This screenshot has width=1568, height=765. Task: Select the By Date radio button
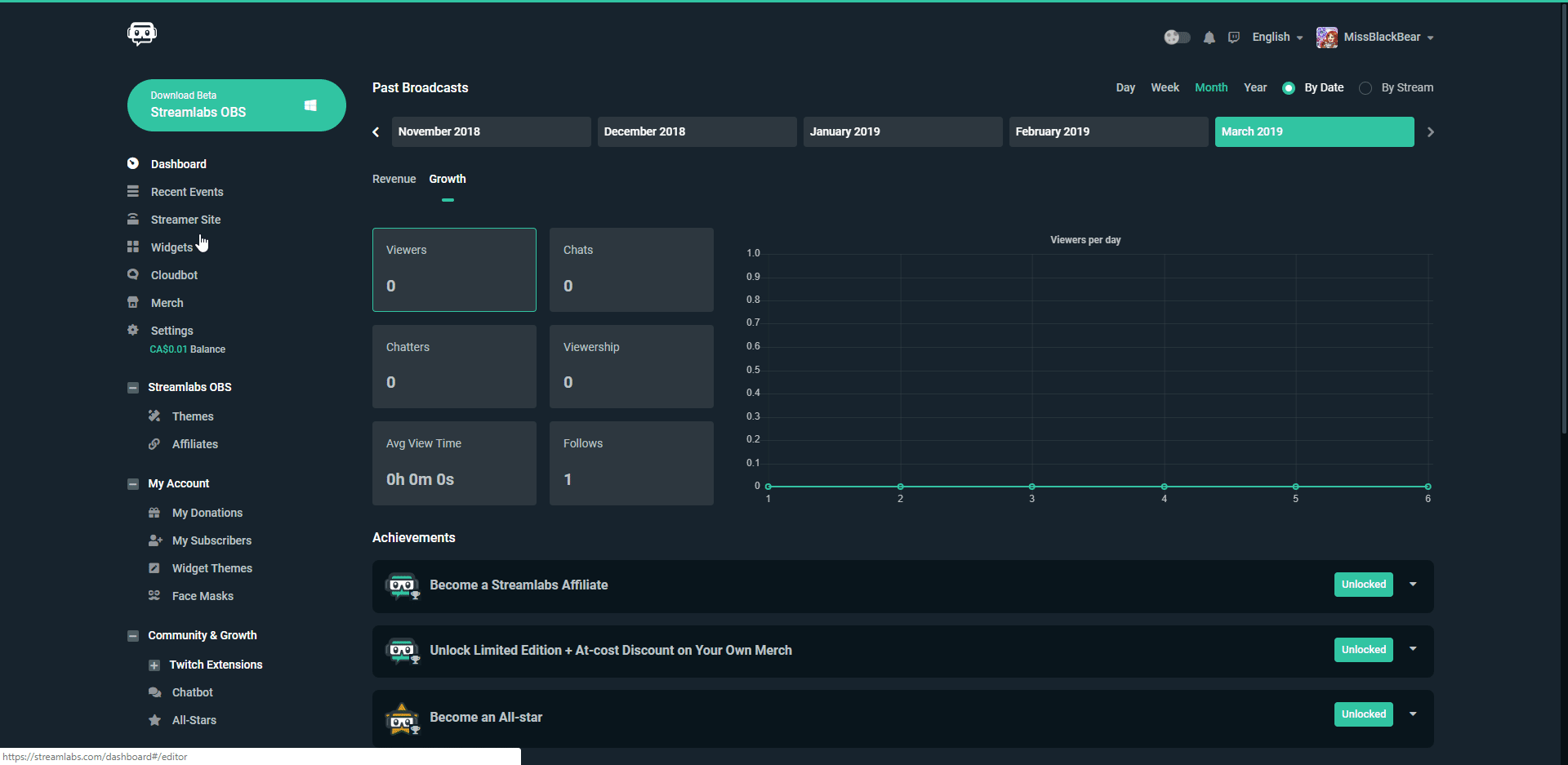[1289, 87]
